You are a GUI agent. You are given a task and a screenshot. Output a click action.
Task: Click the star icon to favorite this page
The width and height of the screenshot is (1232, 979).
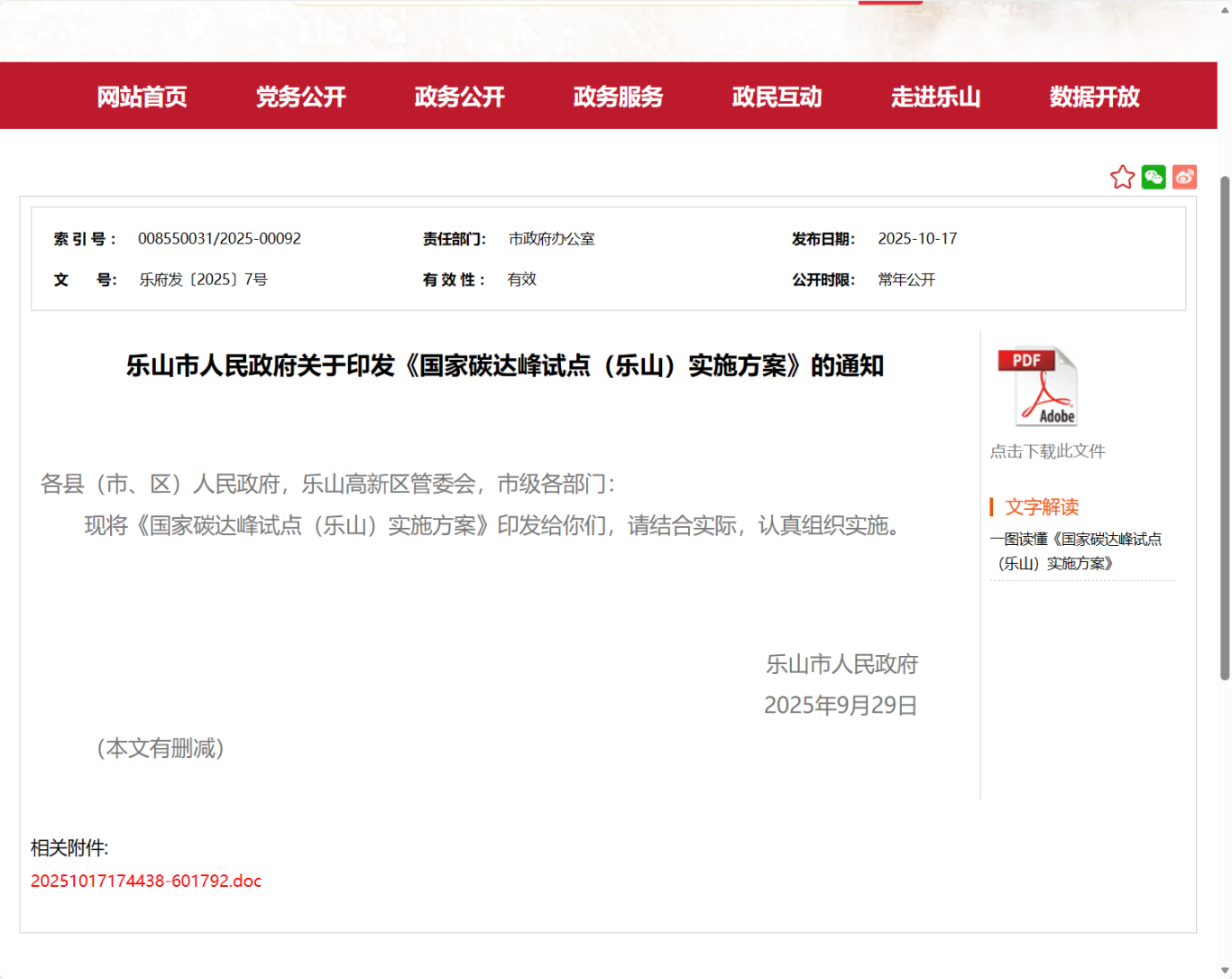point(1122,177)
